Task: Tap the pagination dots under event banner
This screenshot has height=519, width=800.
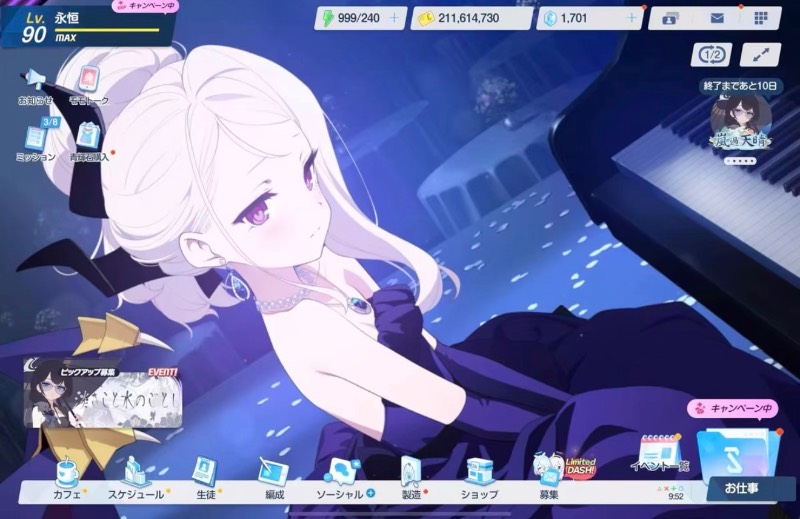Action: coord(740,161)
